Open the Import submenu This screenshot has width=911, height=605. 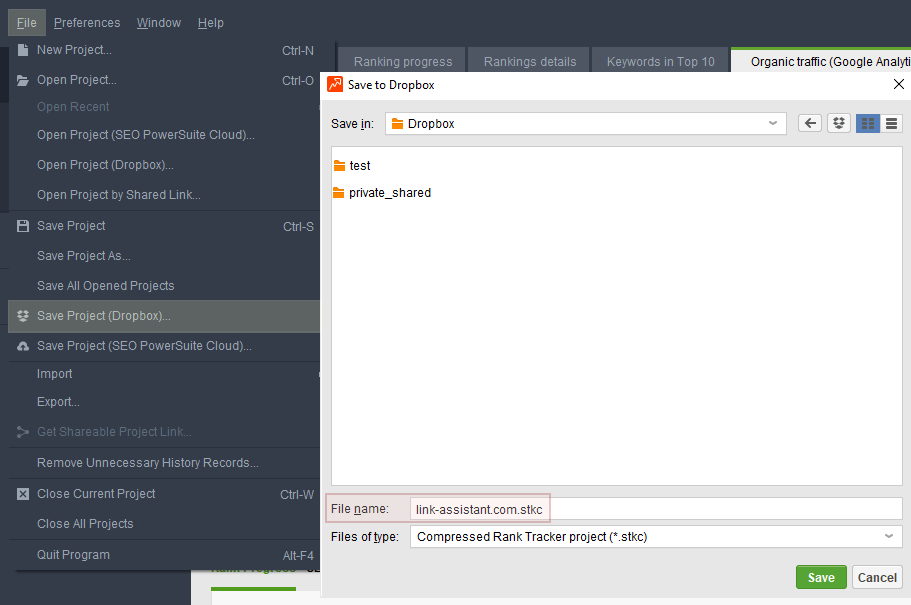pos(164,374)
